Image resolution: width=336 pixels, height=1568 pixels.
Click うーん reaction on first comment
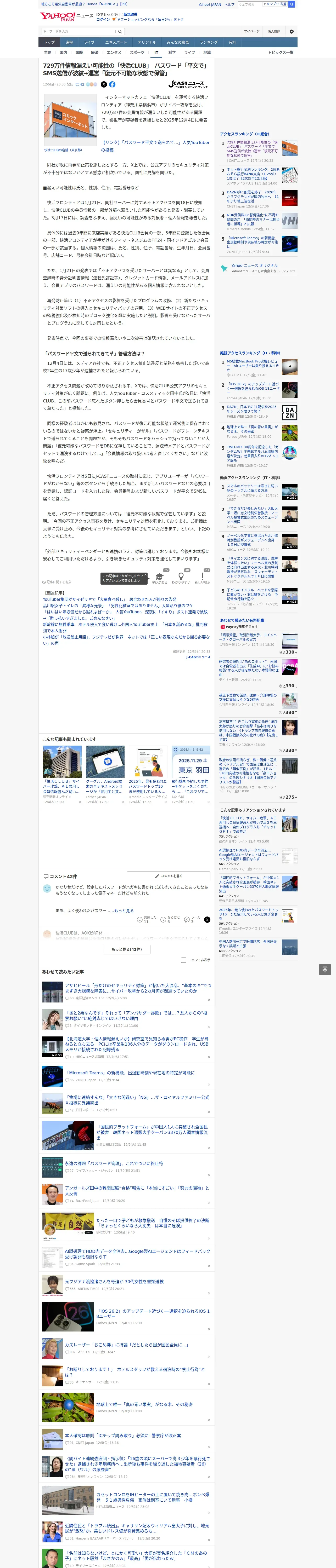(x=193, y=919)
